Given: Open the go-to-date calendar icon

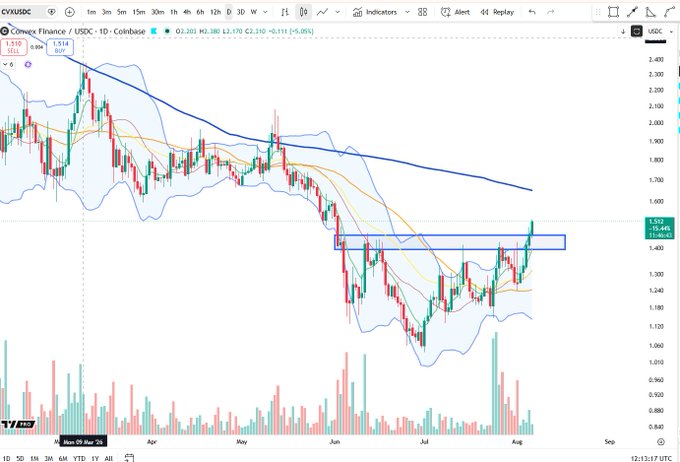Looking at the screenshot, I should [129, 458].
